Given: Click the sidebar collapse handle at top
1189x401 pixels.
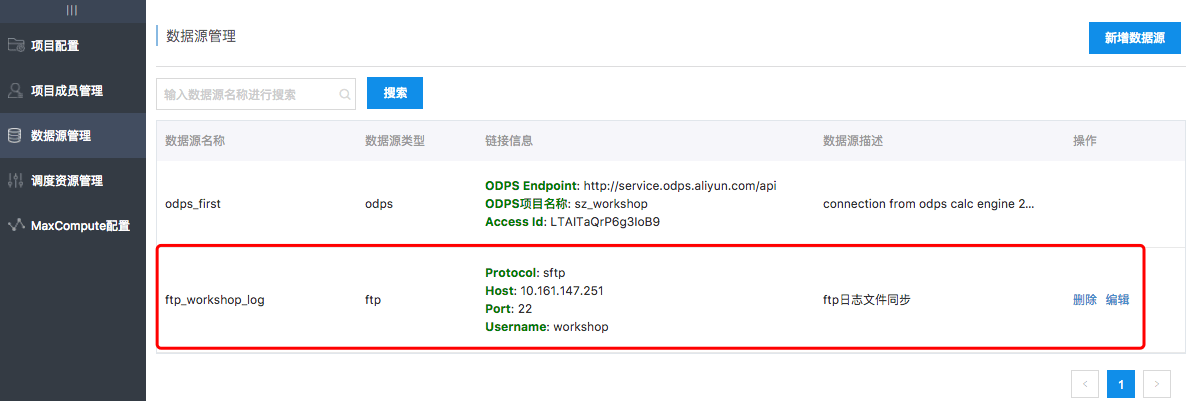Looking at the screenshot, I should pyautogui.click(x=72, y=10).
